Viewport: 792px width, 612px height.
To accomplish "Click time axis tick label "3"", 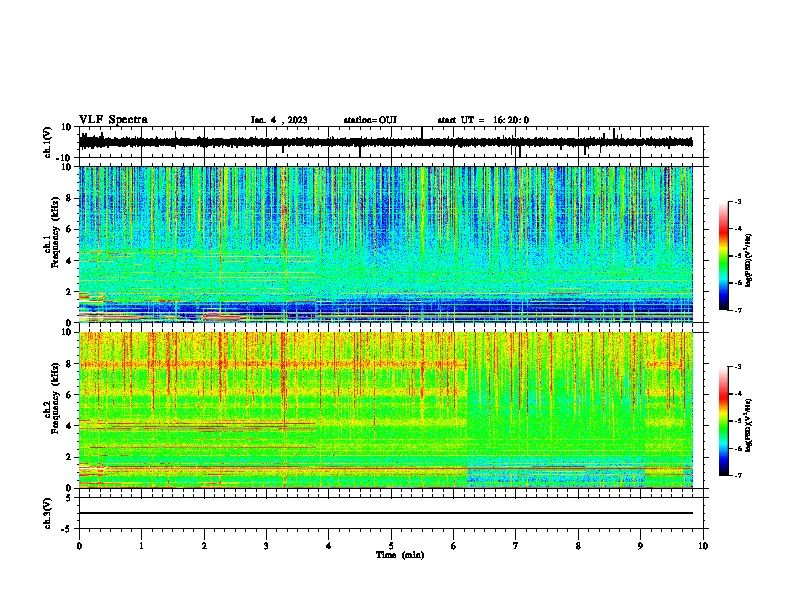I will (266, 546).
